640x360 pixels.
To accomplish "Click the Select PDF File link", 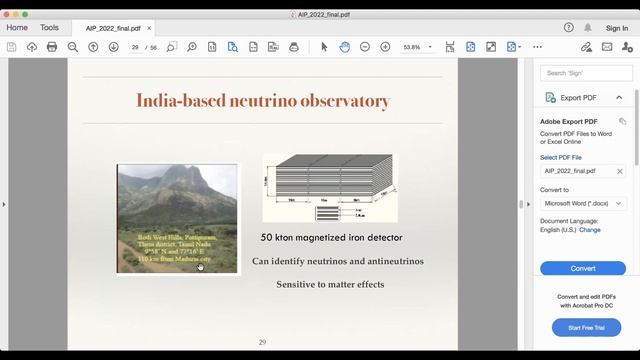I will [561, 157].
